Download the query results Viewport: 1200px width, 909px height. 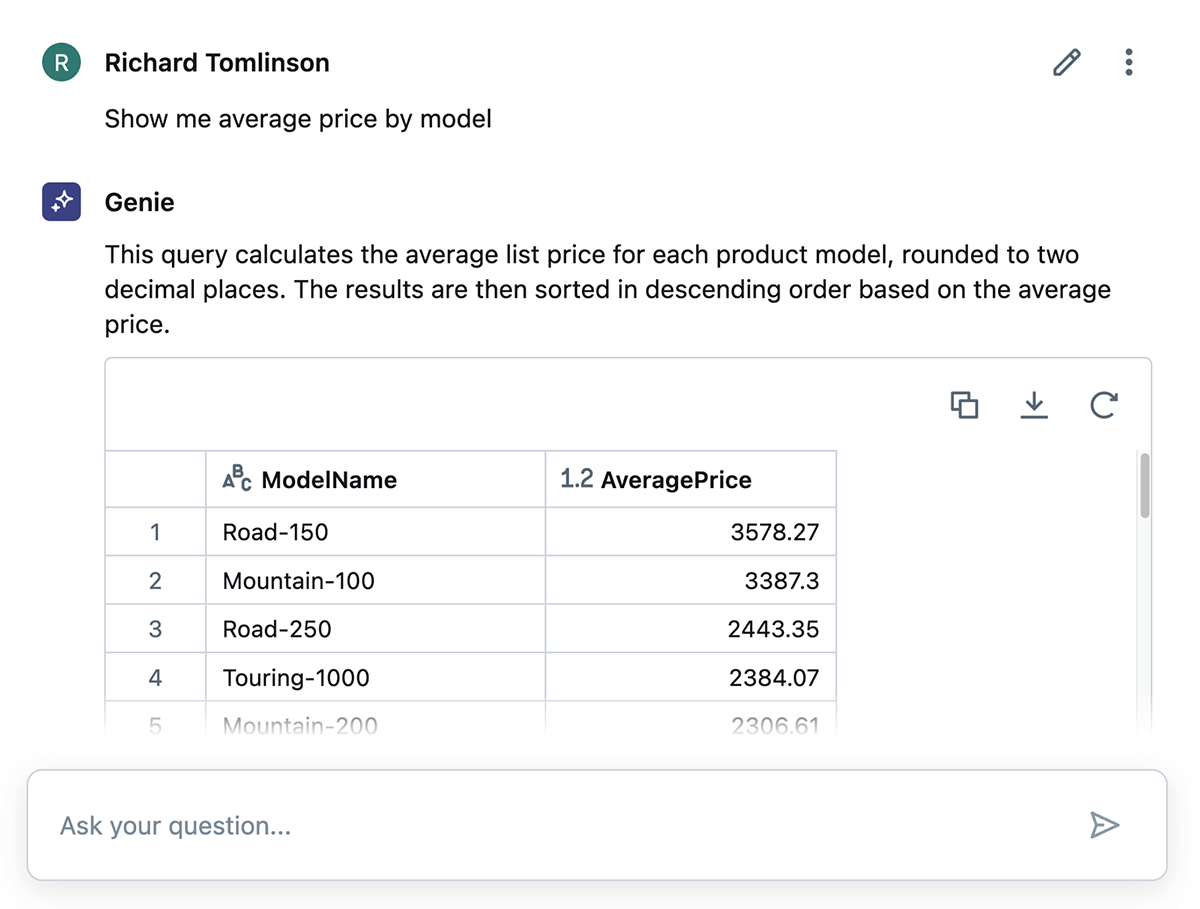(1034, 405)
